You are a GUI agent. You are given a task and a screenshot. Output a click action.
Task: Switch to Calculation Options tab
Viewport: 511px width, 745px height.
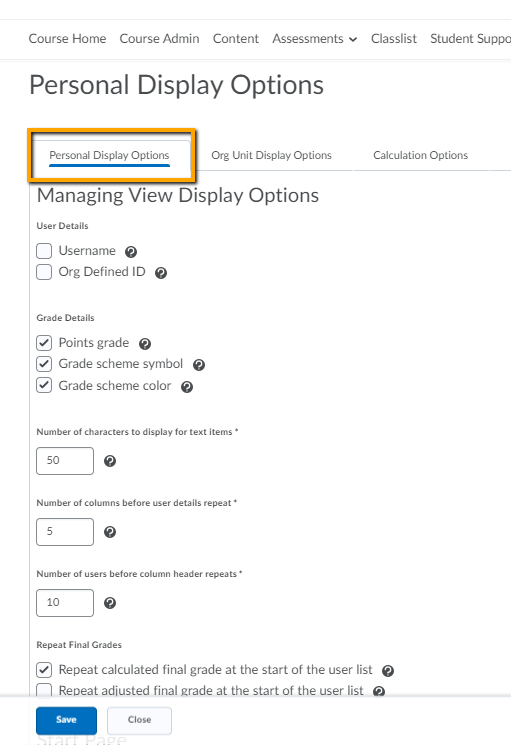coord(420,155)
